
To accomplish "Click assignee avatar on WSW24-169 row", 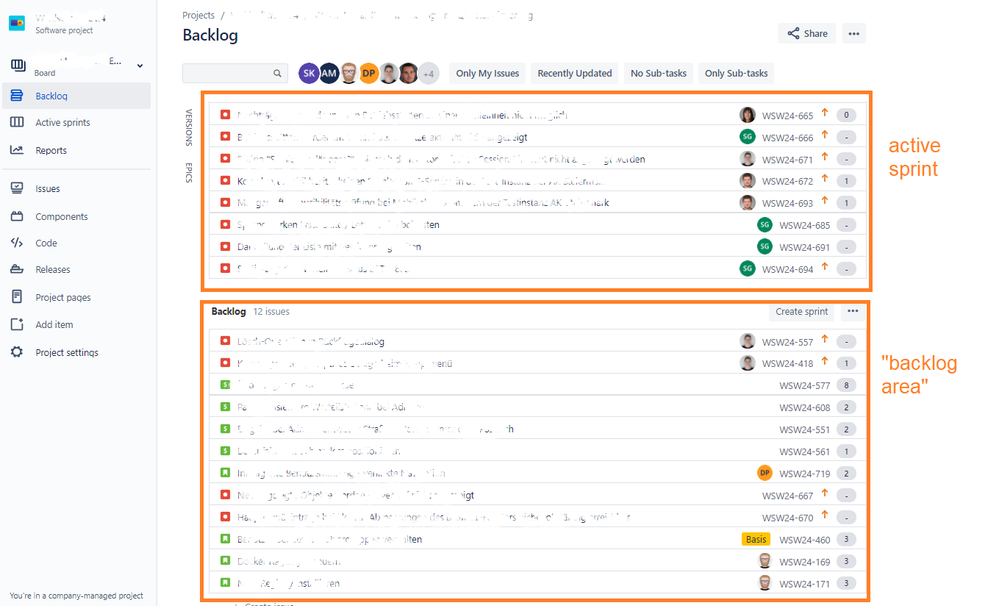I will pyautogui.click(x=765, y=561).
